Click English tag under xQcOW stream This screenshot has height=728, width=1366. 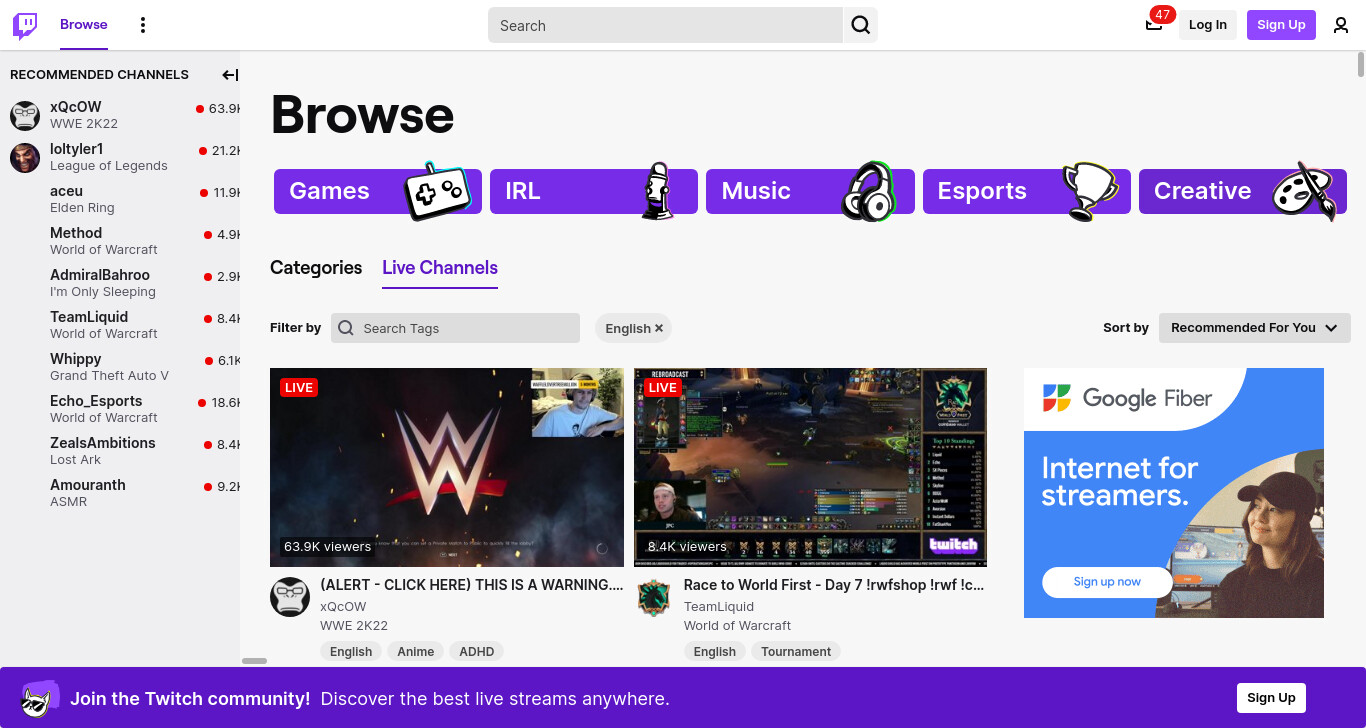351,651
